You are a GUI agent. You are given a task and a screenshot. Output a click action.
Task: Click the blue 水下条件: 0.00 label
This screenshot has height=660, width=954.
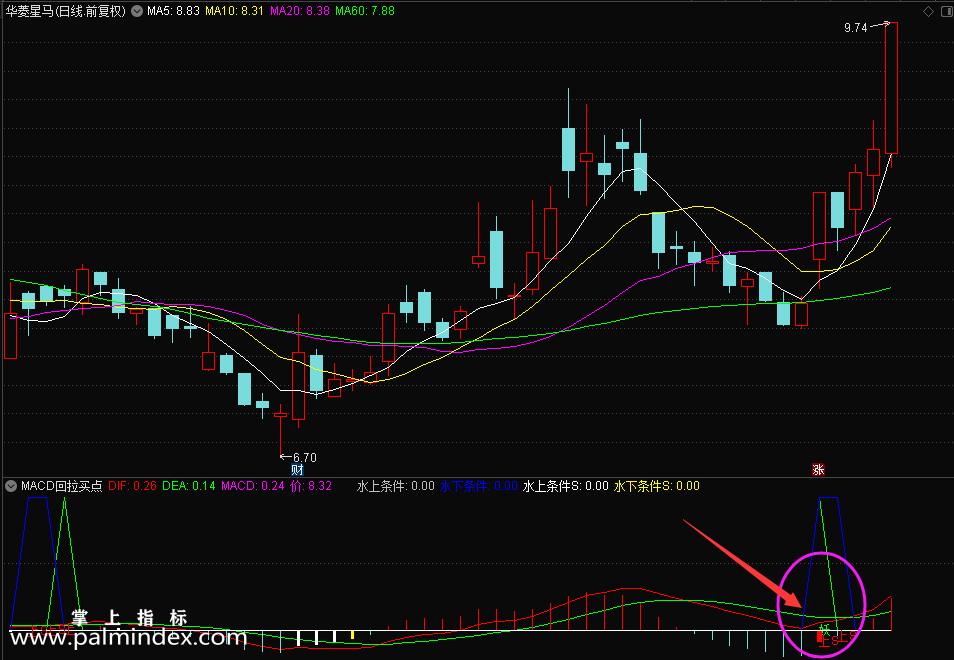(478, 486)
